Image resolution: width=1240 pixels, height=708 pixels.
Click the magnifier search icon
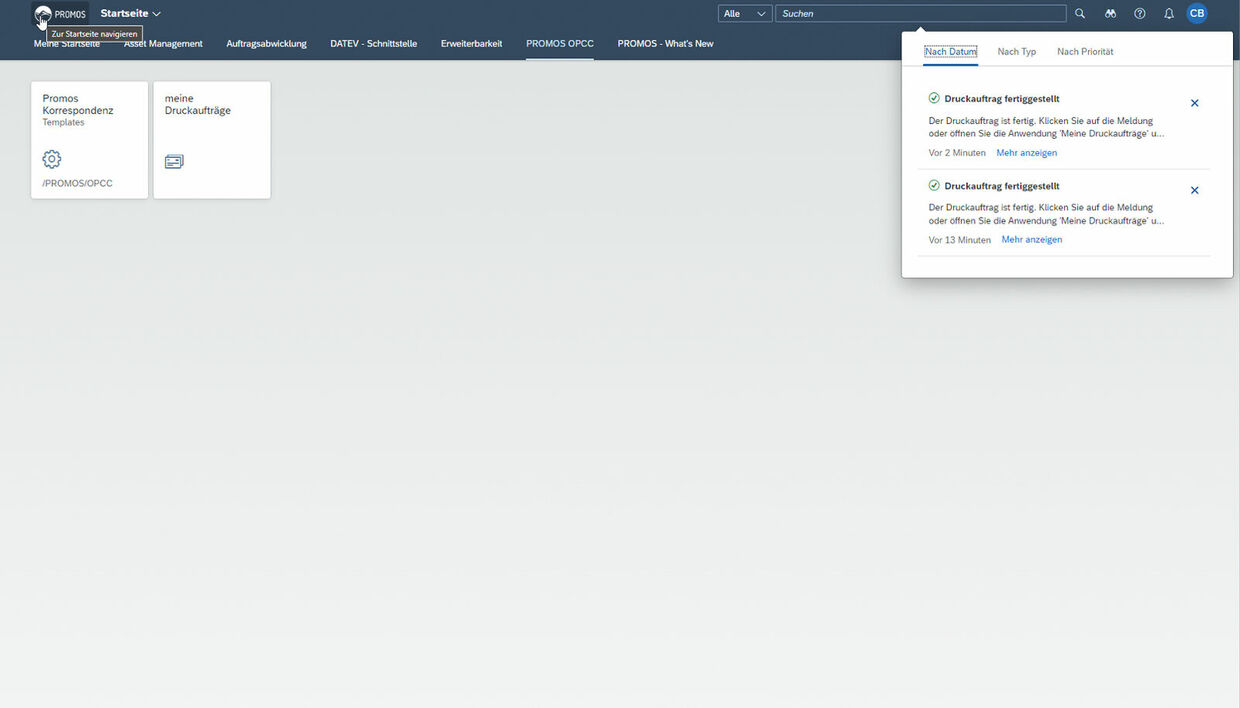tap(1079, 14)
